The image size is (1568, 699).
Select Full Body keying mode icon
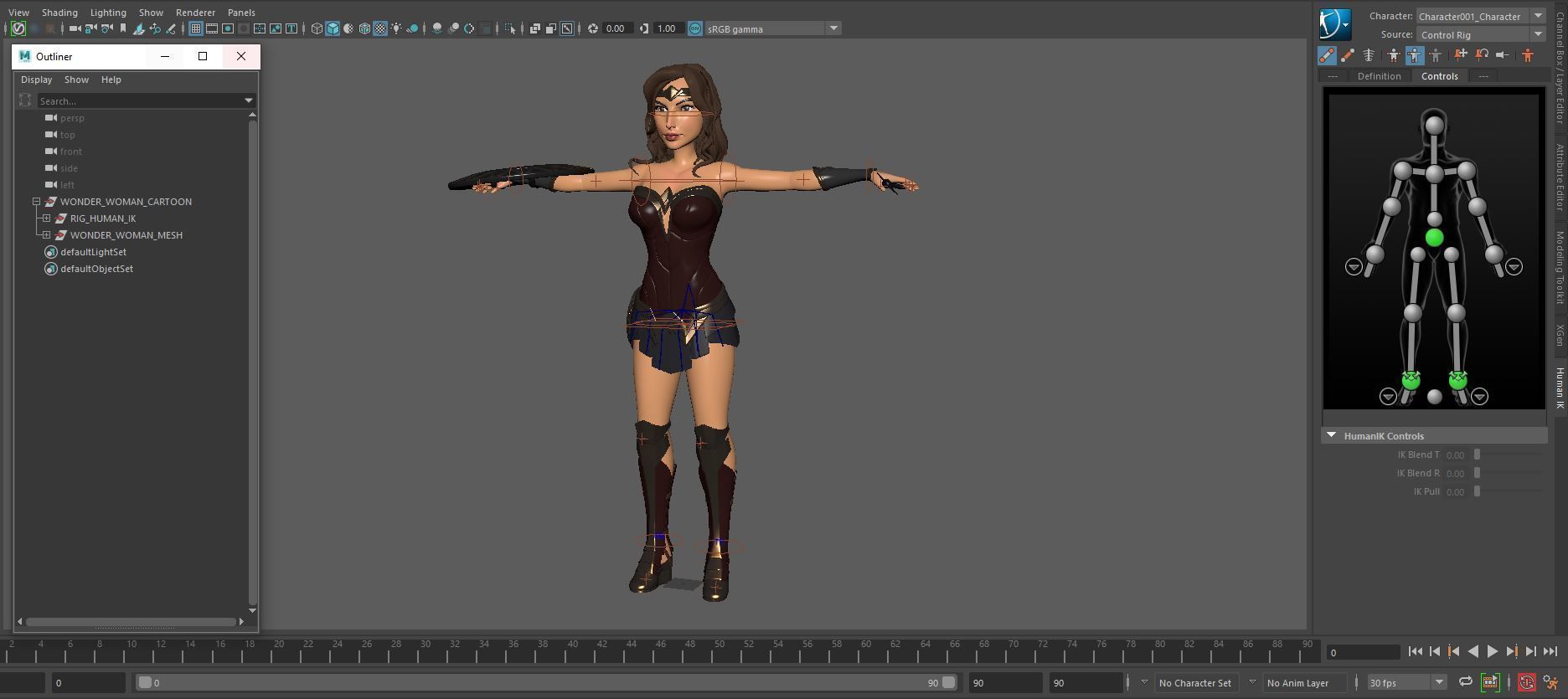(x=1393, y=55)
